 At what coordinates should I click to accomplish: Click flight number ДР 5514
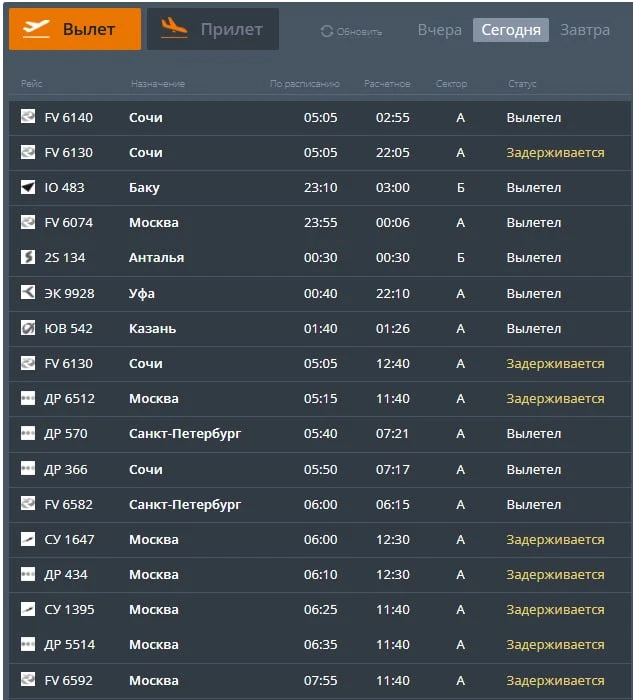pos(69,645)
